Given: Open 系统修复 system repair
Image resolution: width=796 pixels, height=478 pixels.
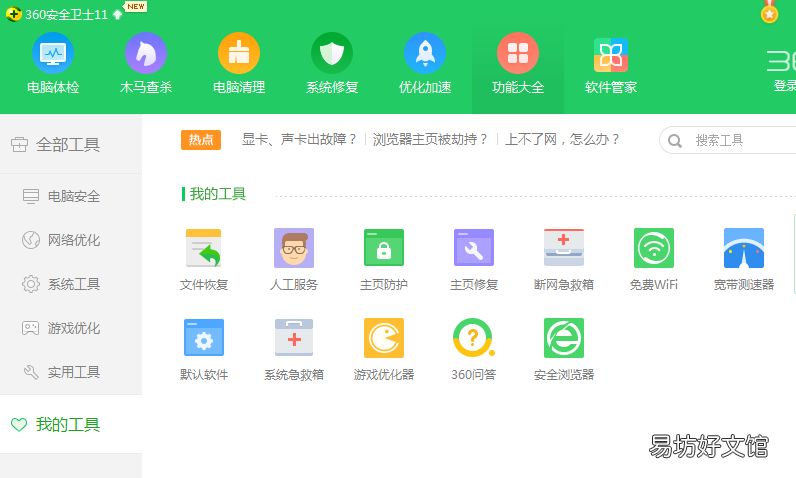Looking at the screenshot, I should pos(331,63).
